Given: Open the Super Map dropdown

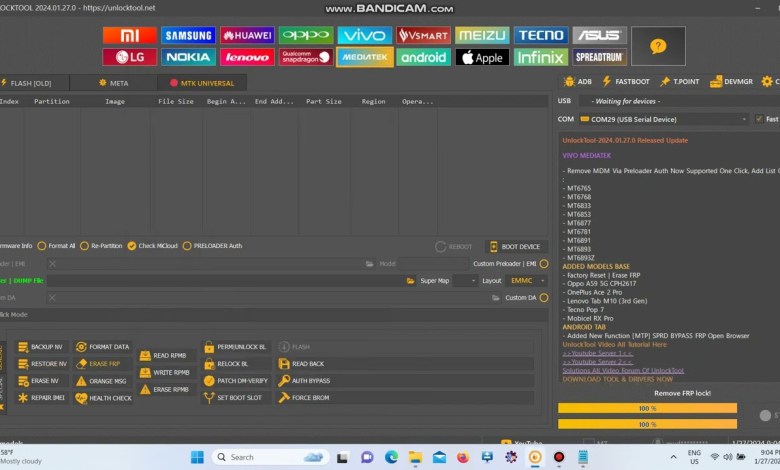Looking at the screenshot, I should tap(449, 281).
